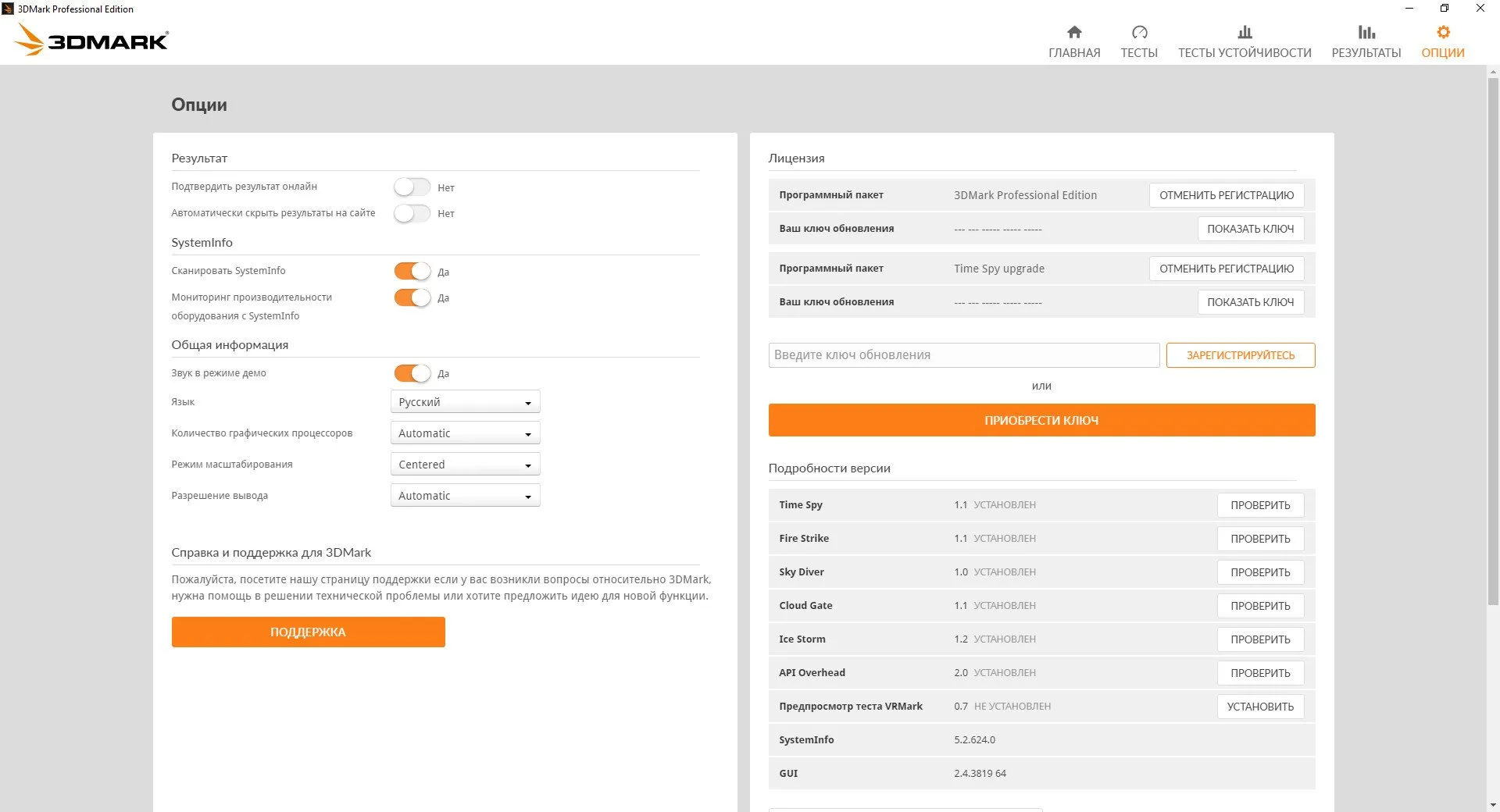Image resolution: width=1500 pixels, height=812 pixels.
Task: Click the API Overhead row label
Action: click(x=812, y=673)
